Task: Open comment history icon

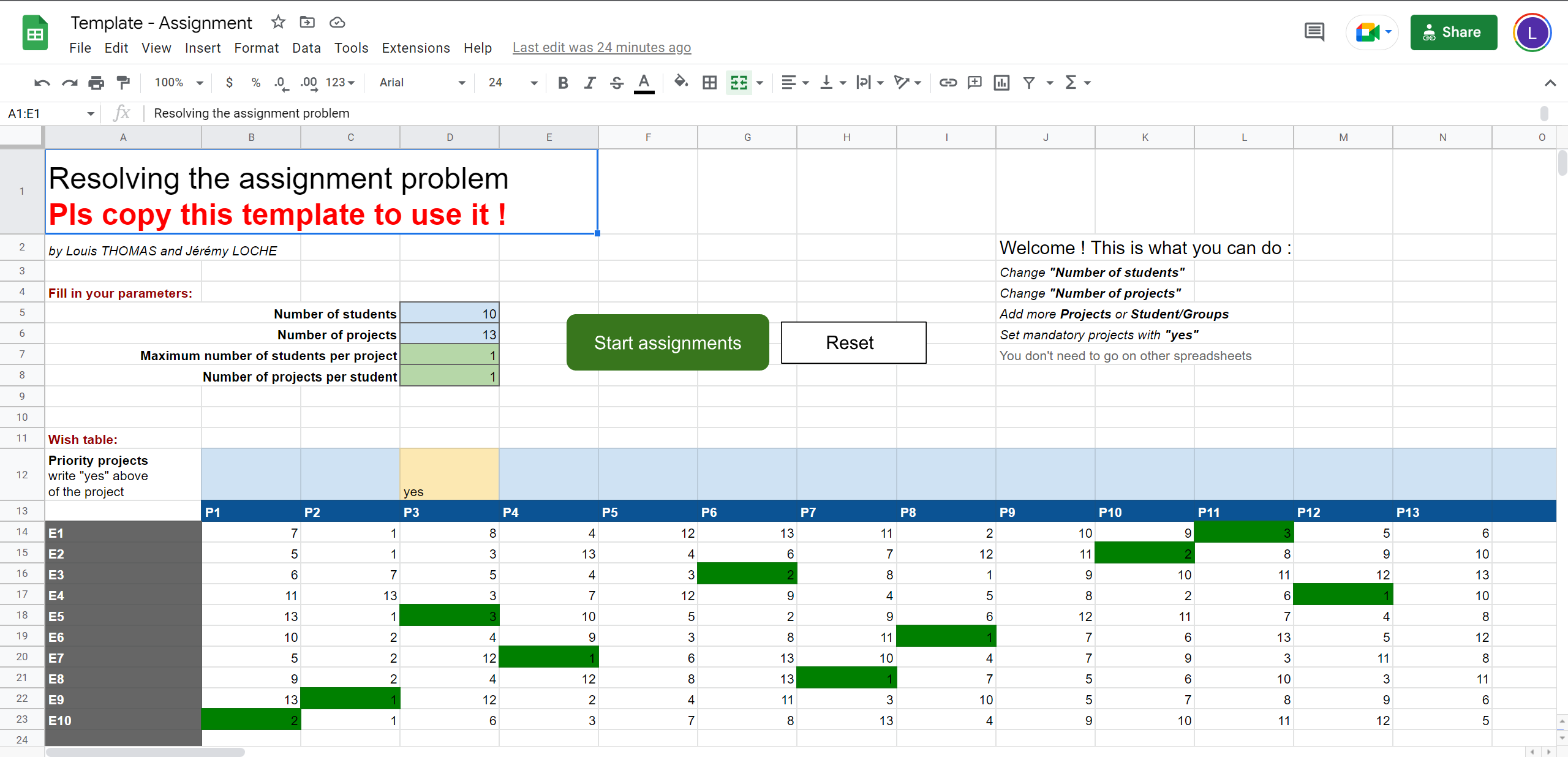Action: click(1314, 32)
